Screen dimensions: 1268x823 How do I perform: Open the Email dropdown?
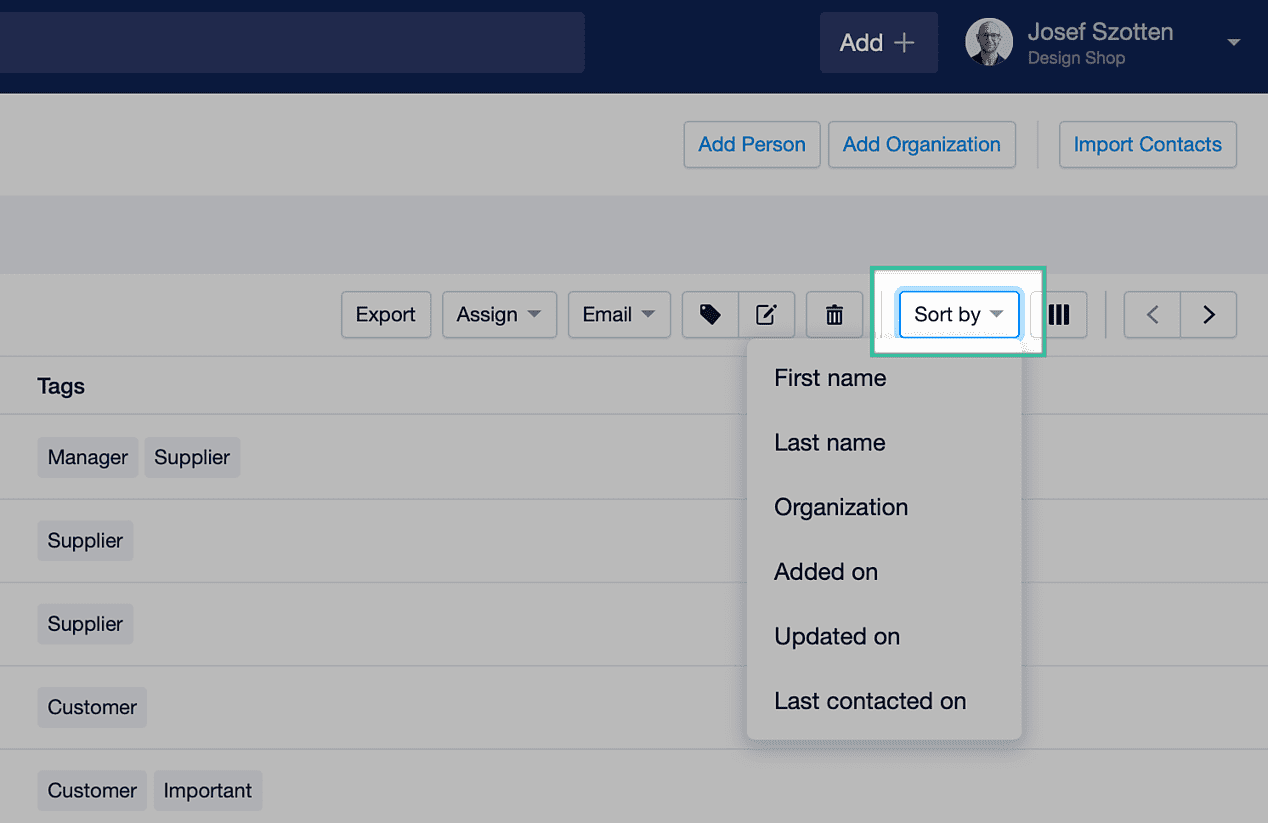[619, 315]
